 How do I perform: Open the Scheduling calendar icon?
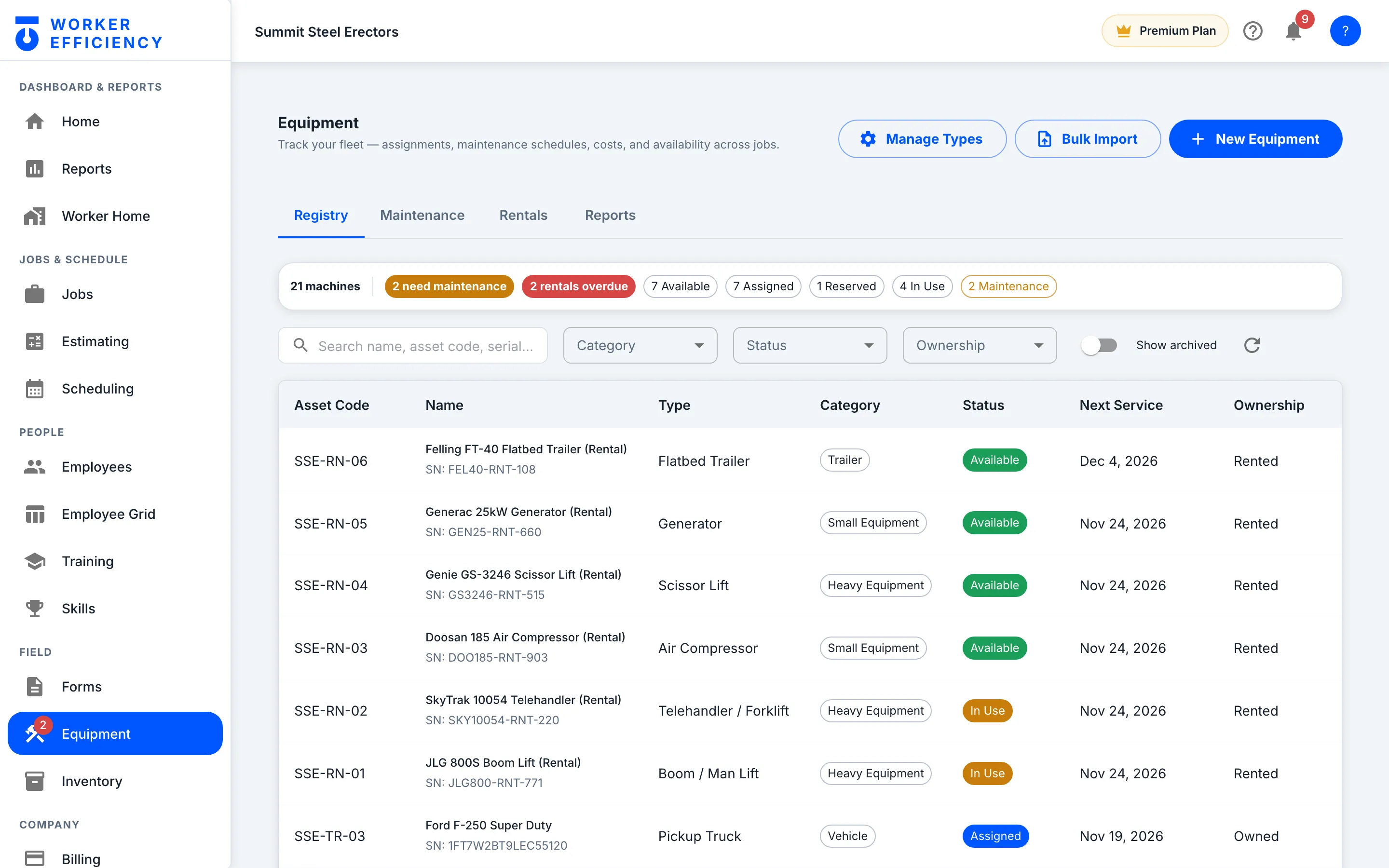coord(34,389)
